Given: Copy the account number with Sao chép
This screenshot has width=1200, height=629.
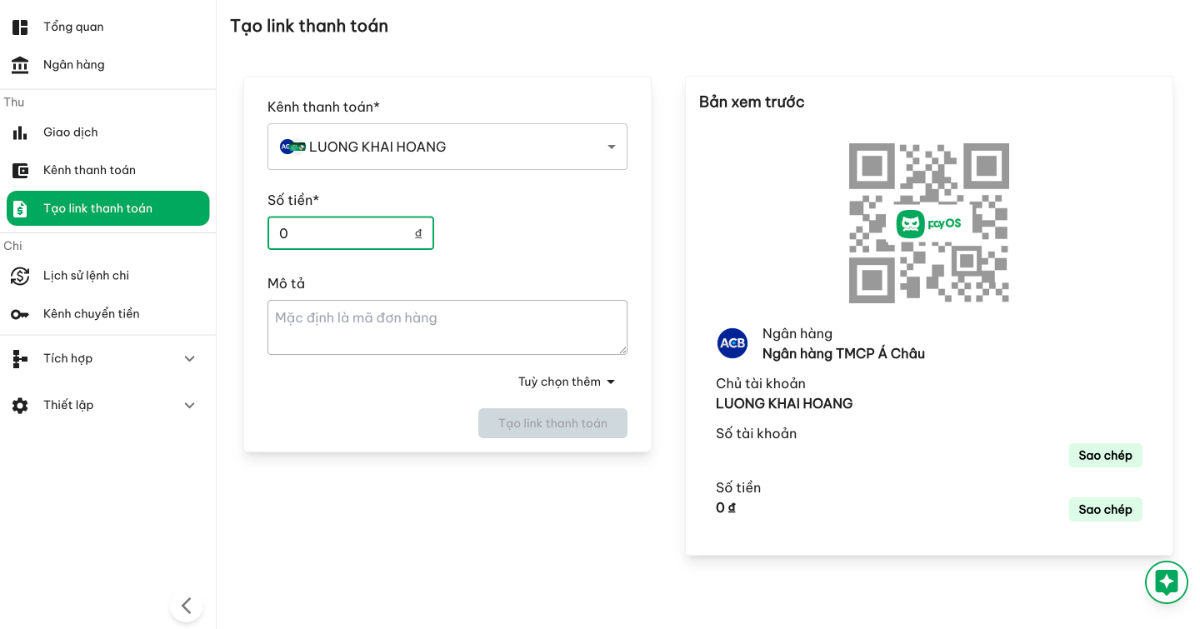Looking at the screenshot, I should (1105, 455).
